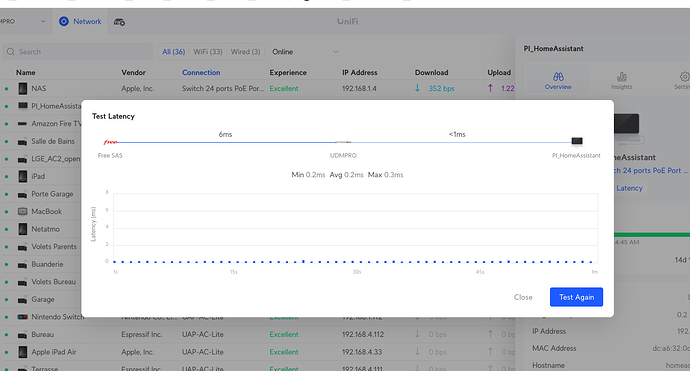Screen dimensions: 690x371
Task: Click the NAS device icon
Action: [x=22, y=88]
